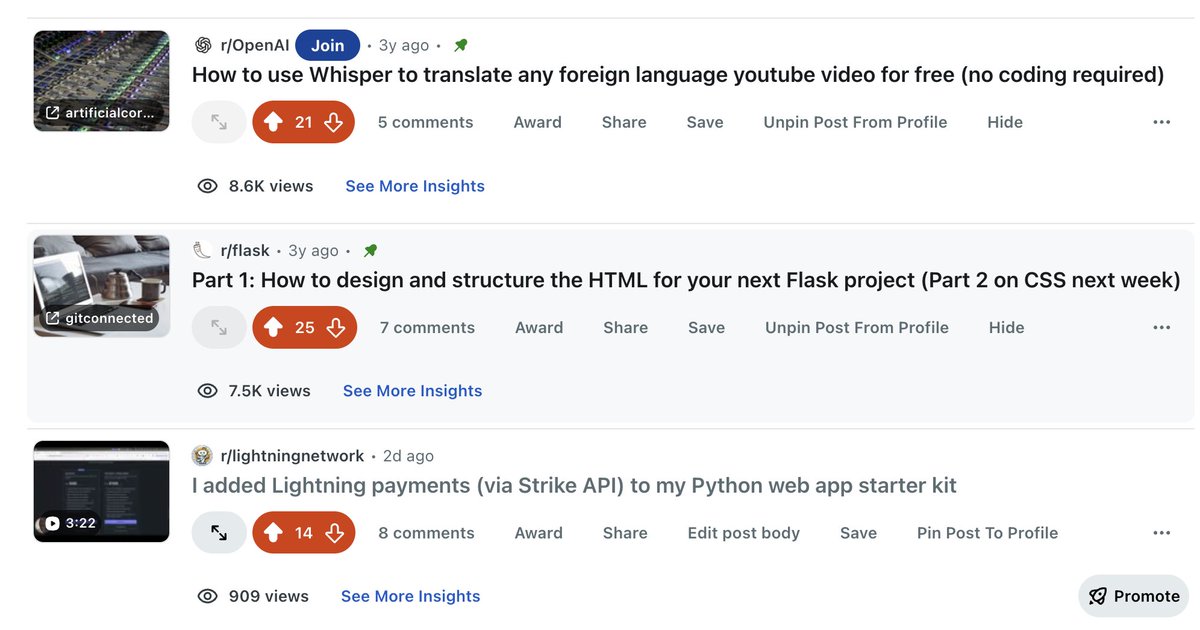Play the 3:22 video thumbnail
1200x630 pixels.
tap(101, 491)
